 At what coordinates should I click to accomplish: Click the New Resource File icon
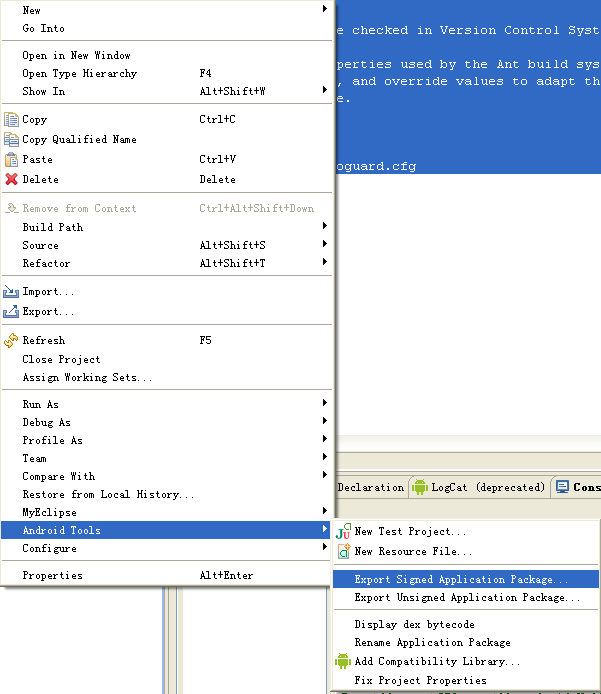343,552
